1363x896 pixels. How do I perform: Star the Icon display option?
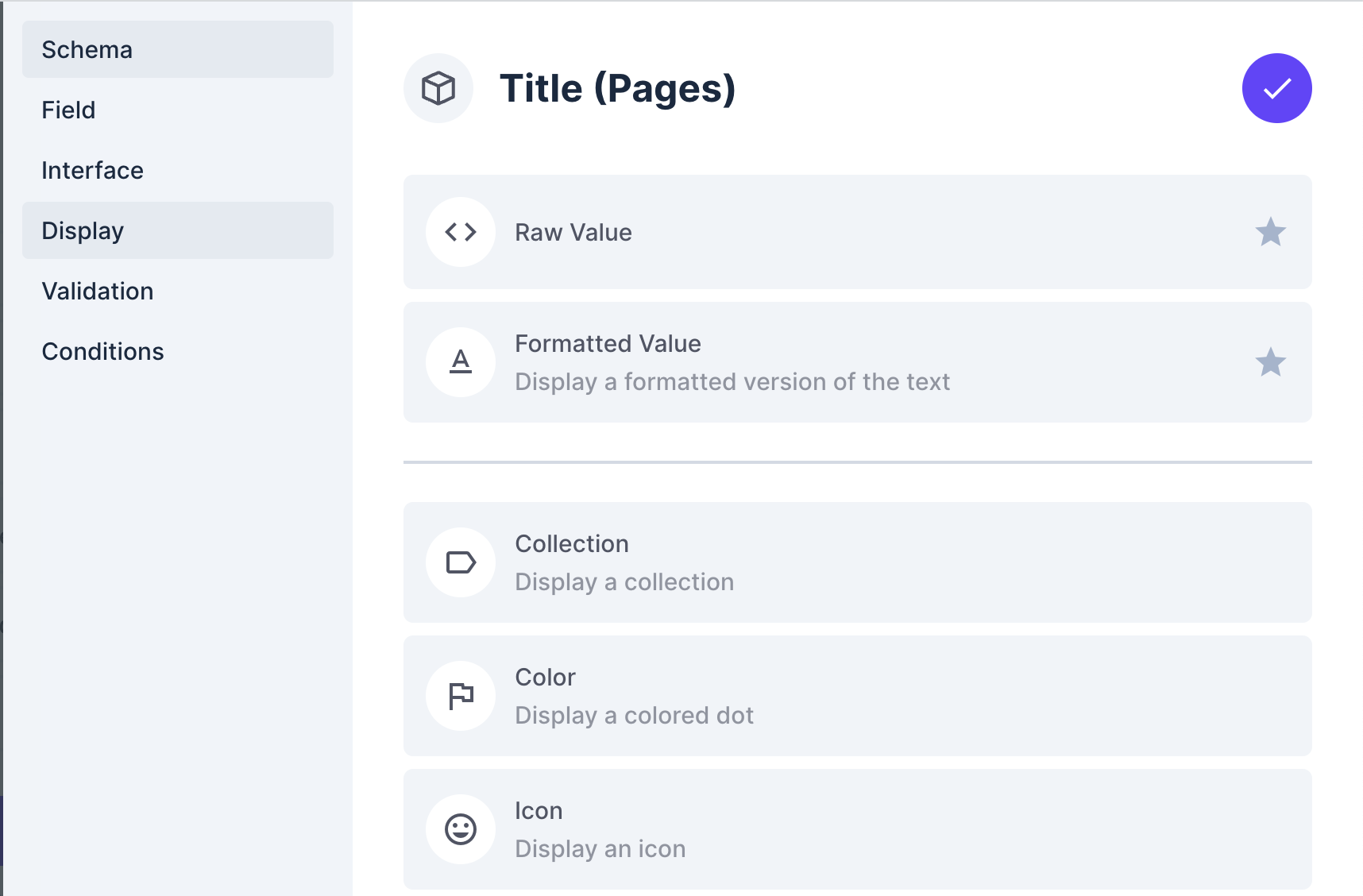(1271, 828)
